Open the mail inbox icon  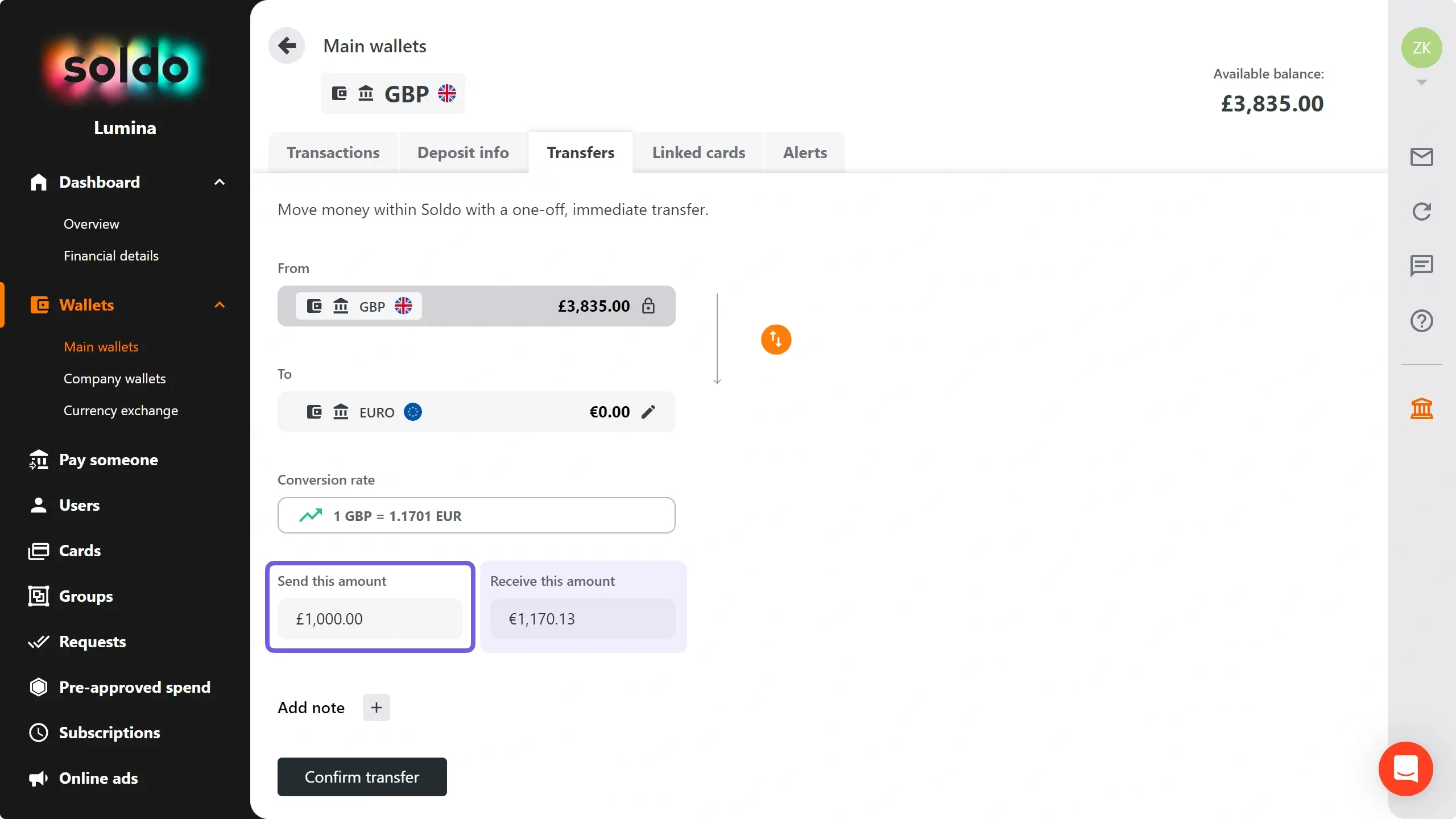pos(1421,157)
